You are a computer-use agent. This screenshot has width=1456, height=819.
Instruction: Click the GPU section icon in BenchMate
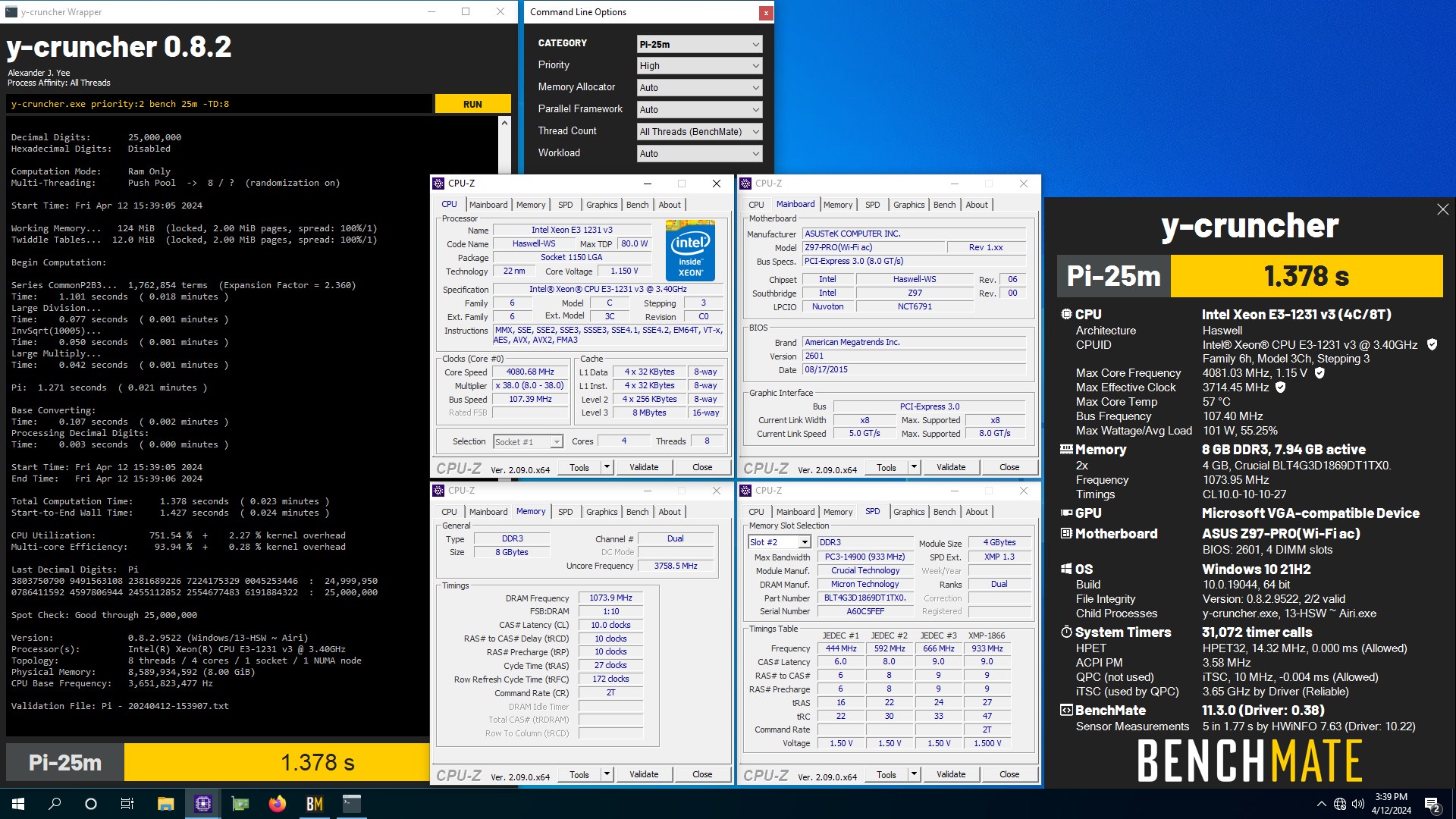point(1066,513)
